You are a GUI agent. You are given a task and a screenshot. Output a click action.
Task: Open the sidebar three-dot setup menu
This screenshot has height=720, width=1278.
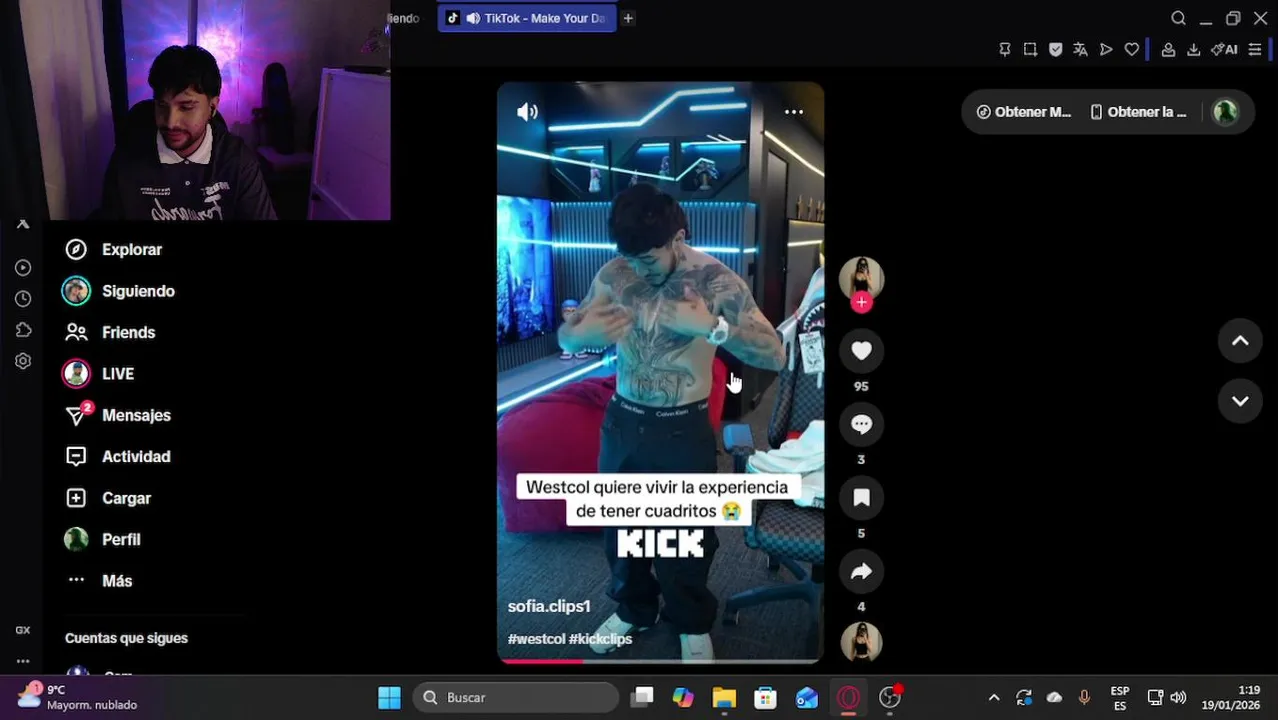click(23, 661)
